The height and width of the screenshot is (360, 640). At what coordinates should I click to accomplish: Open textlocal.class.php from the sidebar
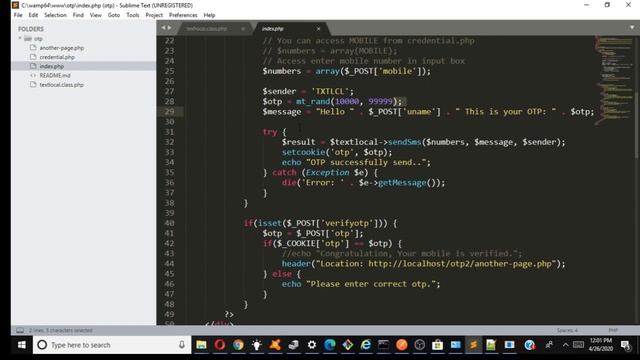[61, 85]
